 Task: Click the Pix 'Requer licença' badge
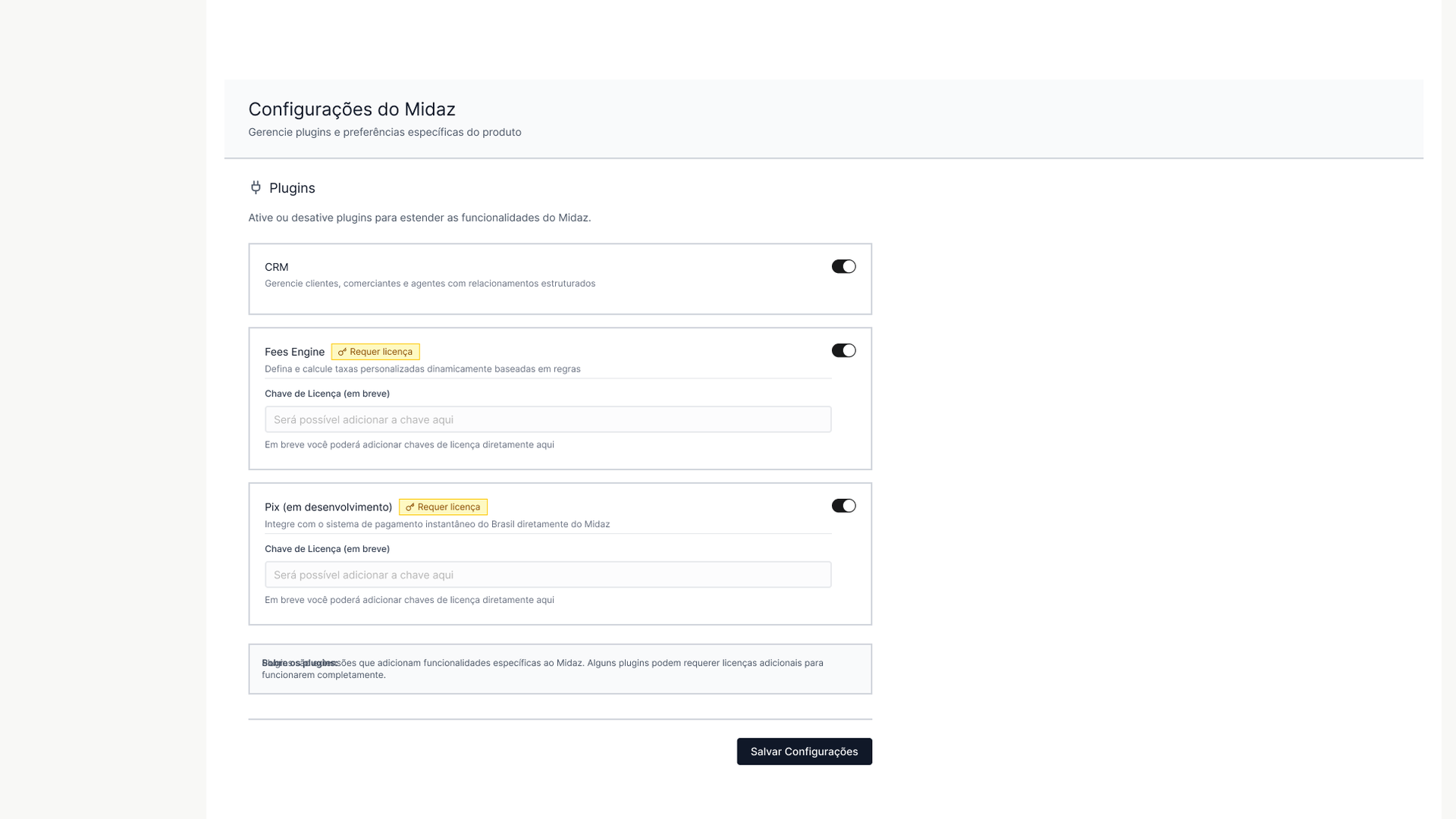443,507
